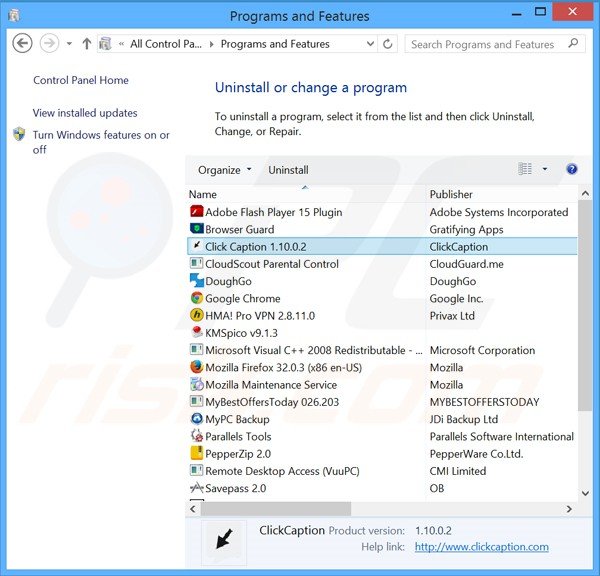Open Turn Windows features on or off
Viewport: 600px width, 576px height.
[x=101, y=142]
